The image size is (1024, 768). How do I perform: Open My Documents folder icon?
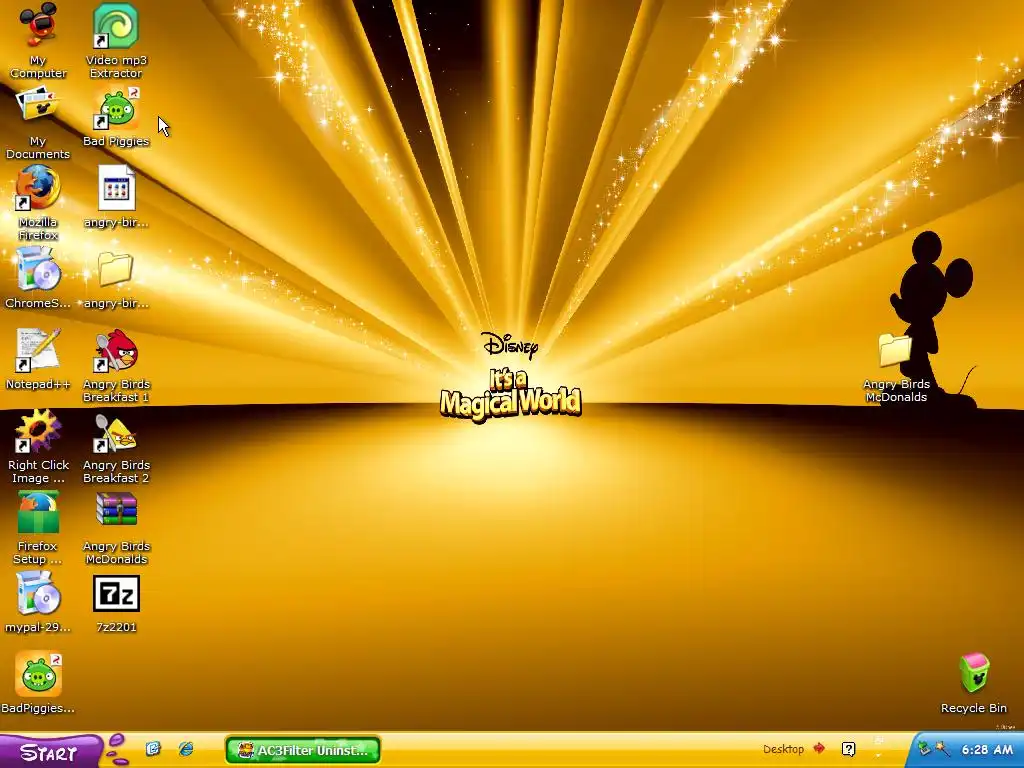[x=38, y=106]
